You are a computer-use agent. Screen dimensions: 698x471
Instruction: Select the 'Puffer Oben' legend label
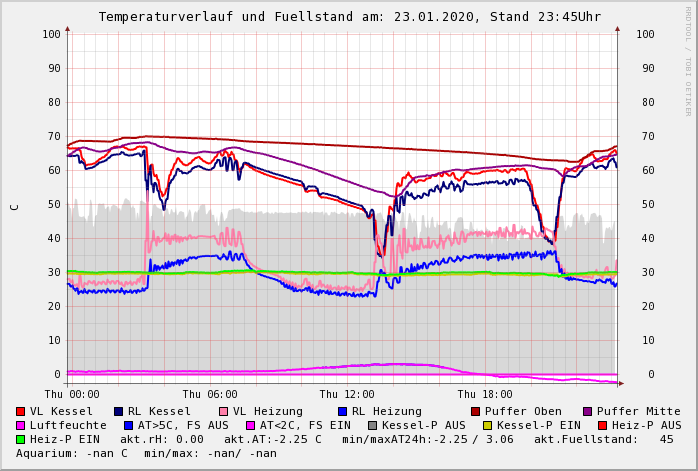click(x=524, y=411)
